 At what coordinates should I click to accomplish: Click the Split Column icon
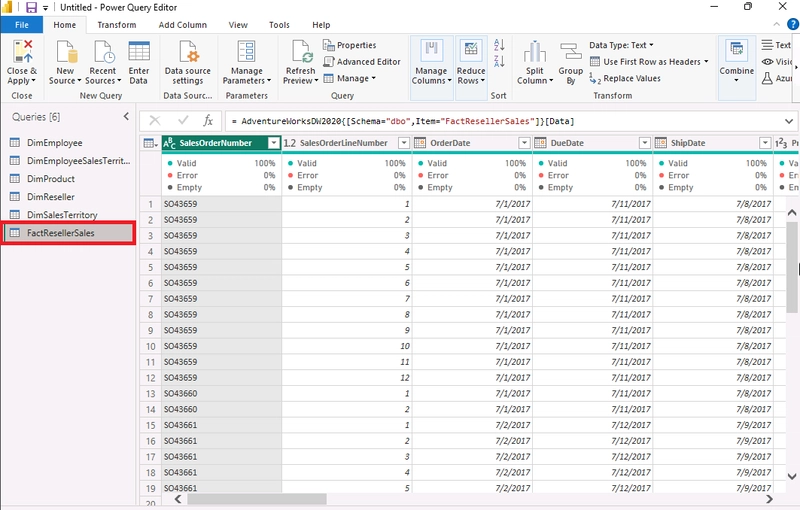(535, 52)
